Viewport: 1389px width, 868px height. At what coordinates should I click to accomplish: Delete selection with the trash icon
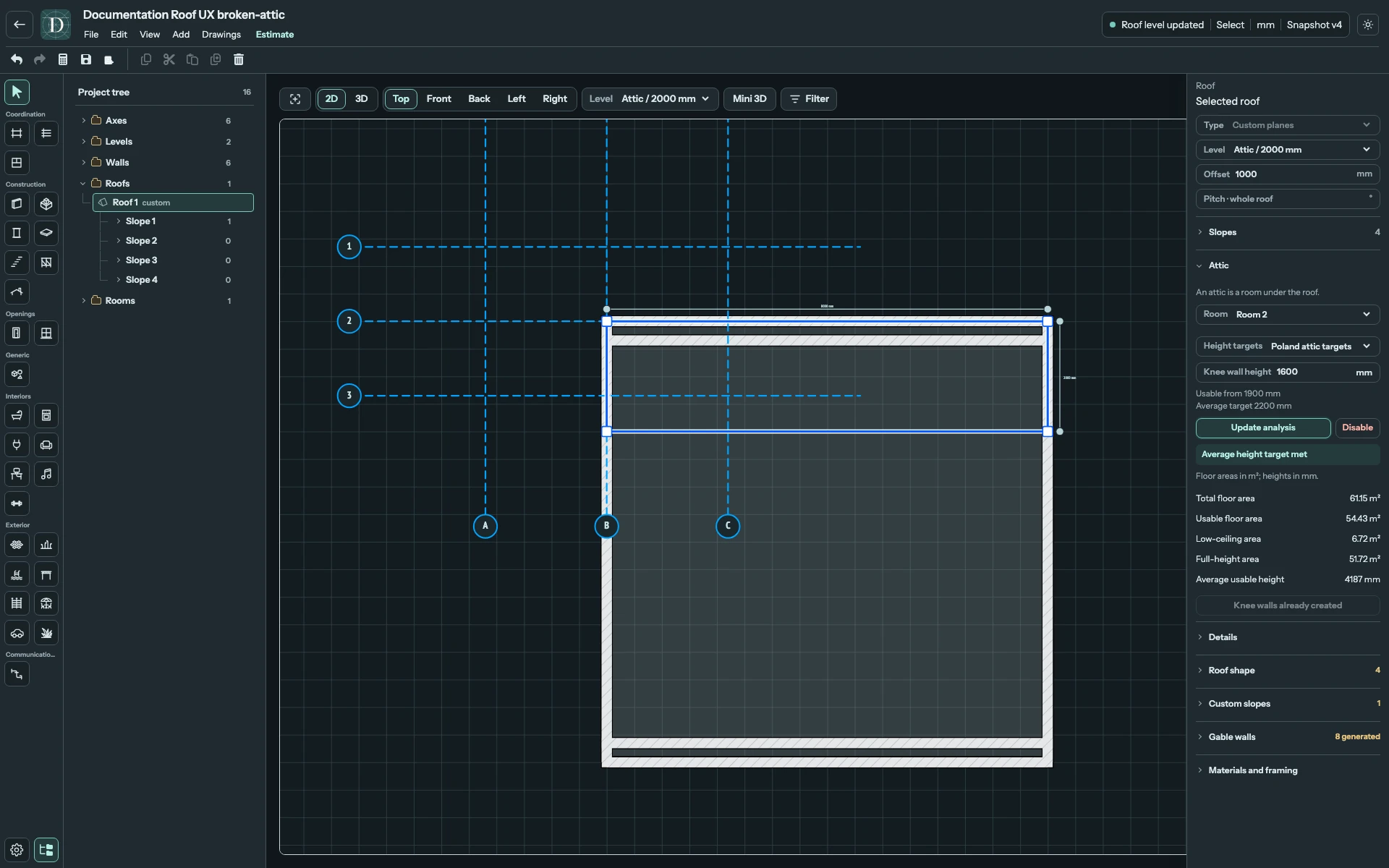coord(239,59)
